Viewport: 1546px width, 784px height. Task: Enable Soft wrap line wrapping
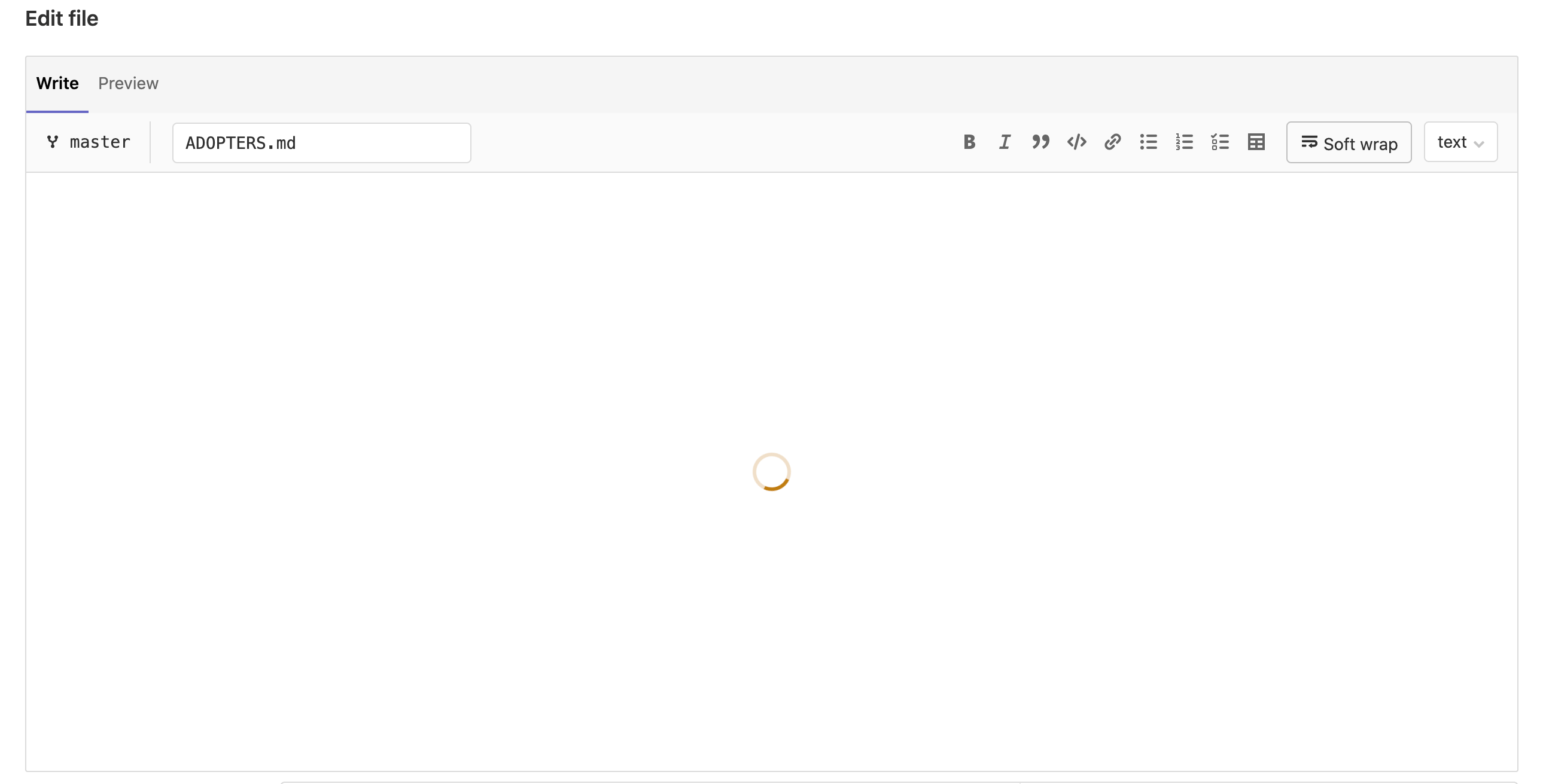coord(1349,141)
